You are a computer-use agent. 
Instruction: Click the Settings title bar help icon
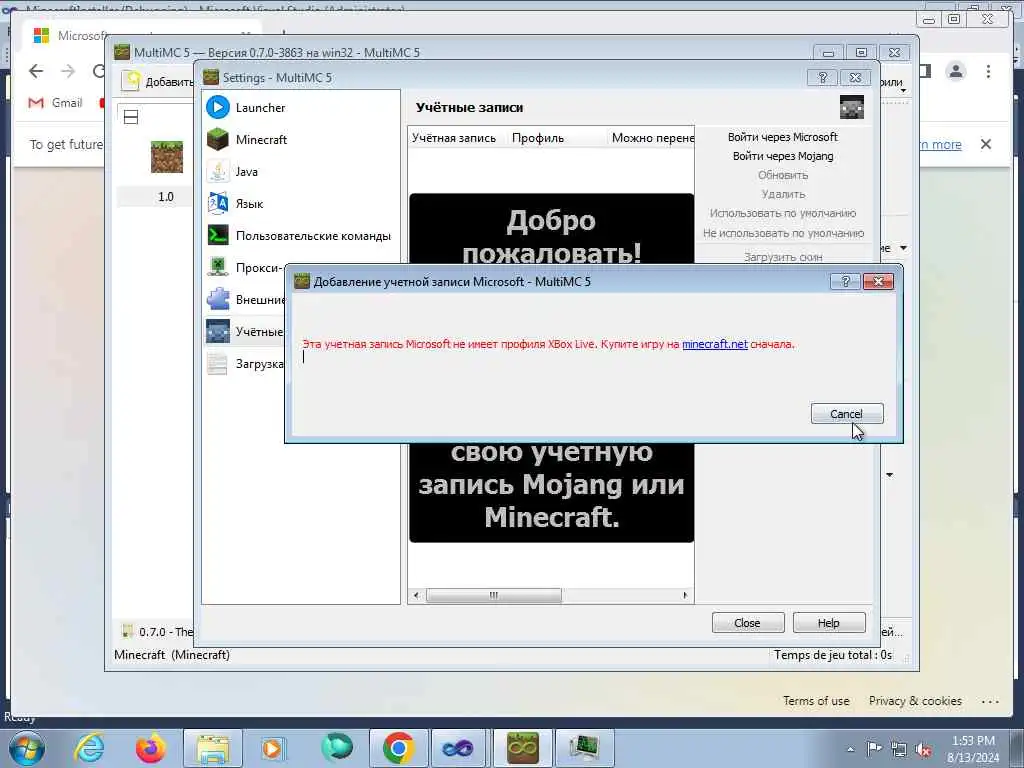tap(822, 78)
